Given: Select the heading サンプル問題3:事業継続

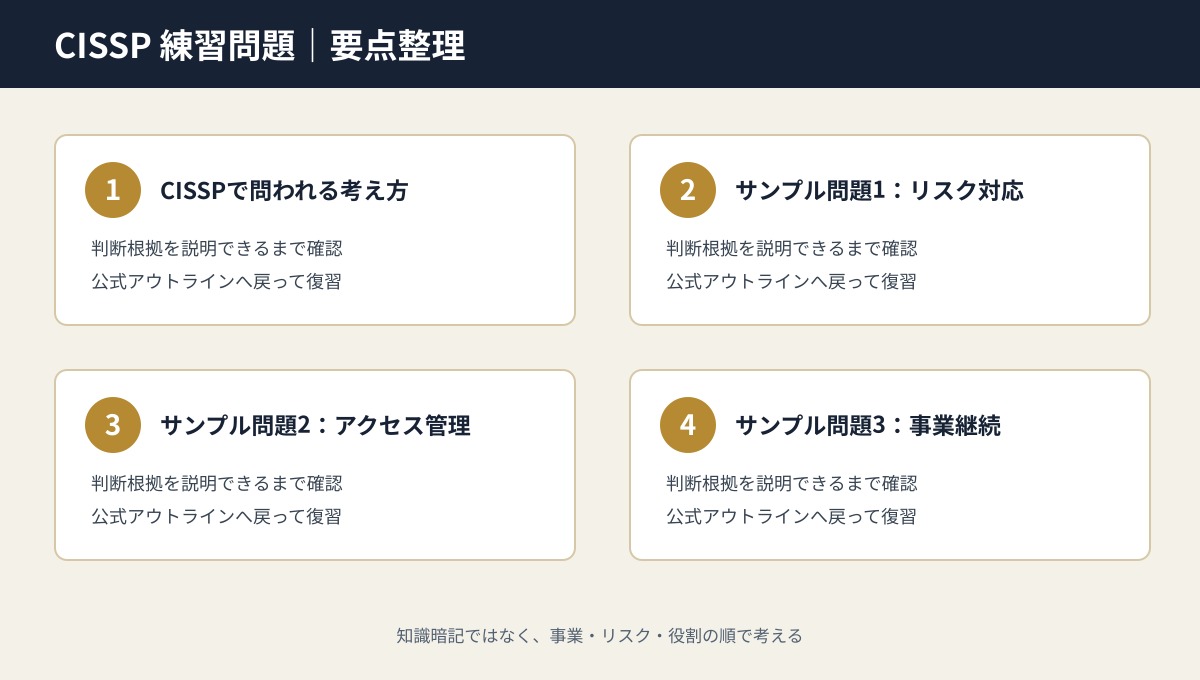Looking at the screenshot, I should (868, 425).
